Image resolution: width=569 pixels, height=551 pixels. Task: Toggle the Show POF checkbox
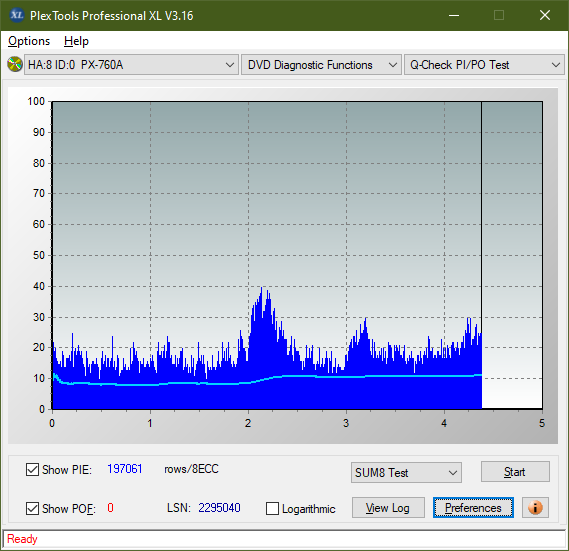pyautogui.click(x=32, y=508)
